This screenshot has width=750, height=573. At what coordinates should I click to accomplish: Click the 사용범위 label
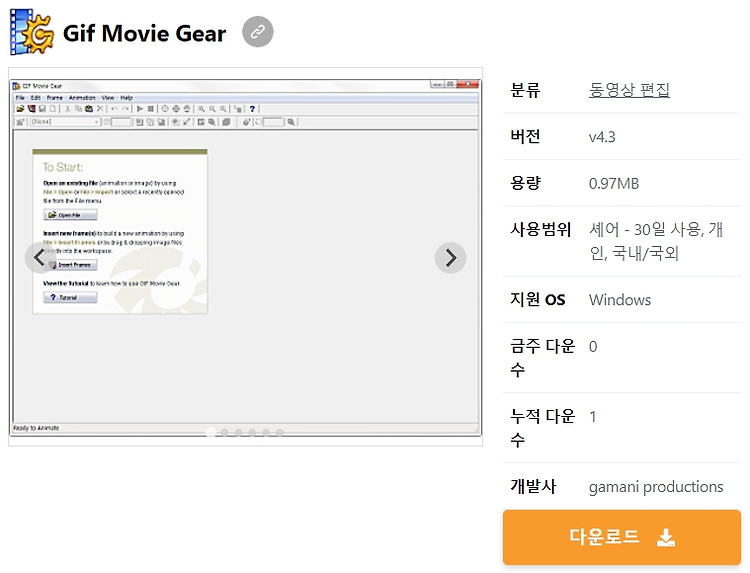point(540,230)
